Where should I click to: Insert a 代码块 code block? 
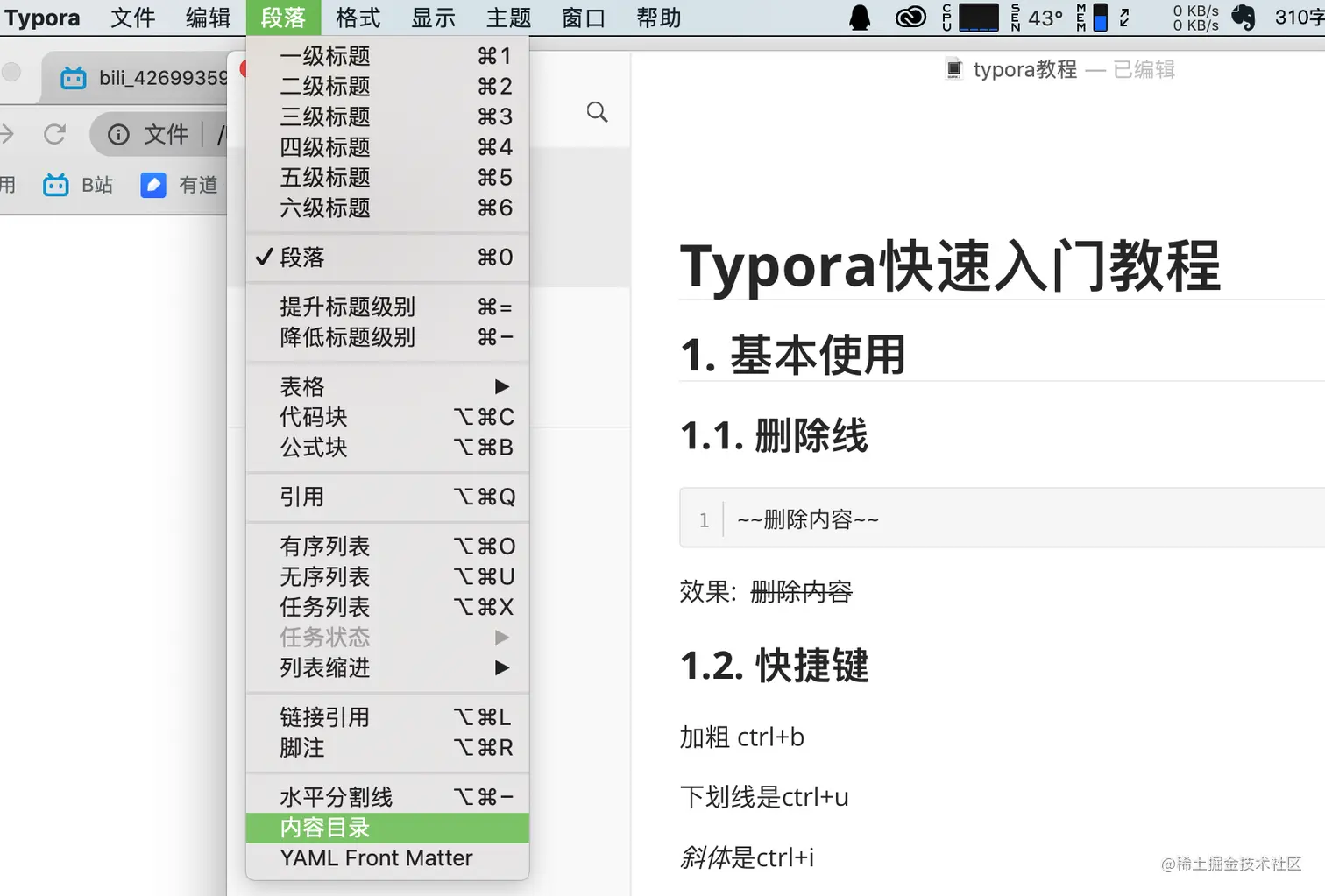(x=387, y=417)
